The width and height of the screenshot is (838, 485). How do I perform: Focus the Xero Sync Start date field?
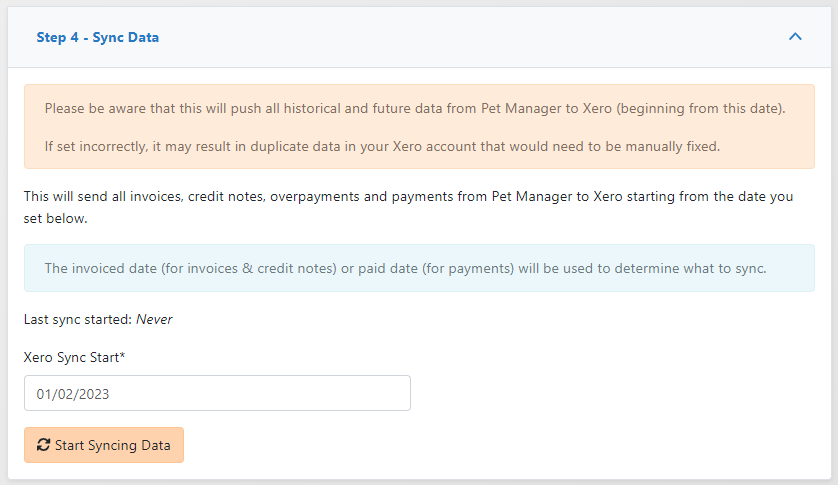[x=217, y=393]
